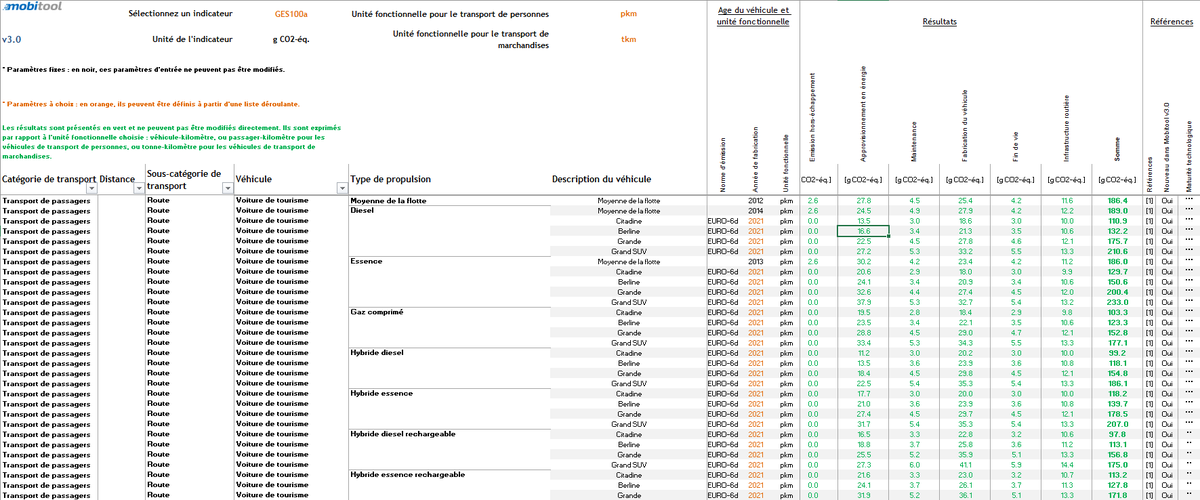Click the year 2012 cell
The width and height of the screenshot is (1200, 500).
(756, 200)
